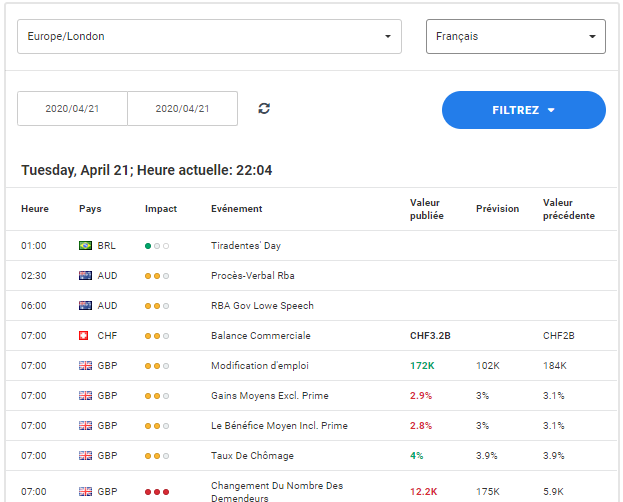Click the UK flag beside Taux De Chômage

coord(85,456)
